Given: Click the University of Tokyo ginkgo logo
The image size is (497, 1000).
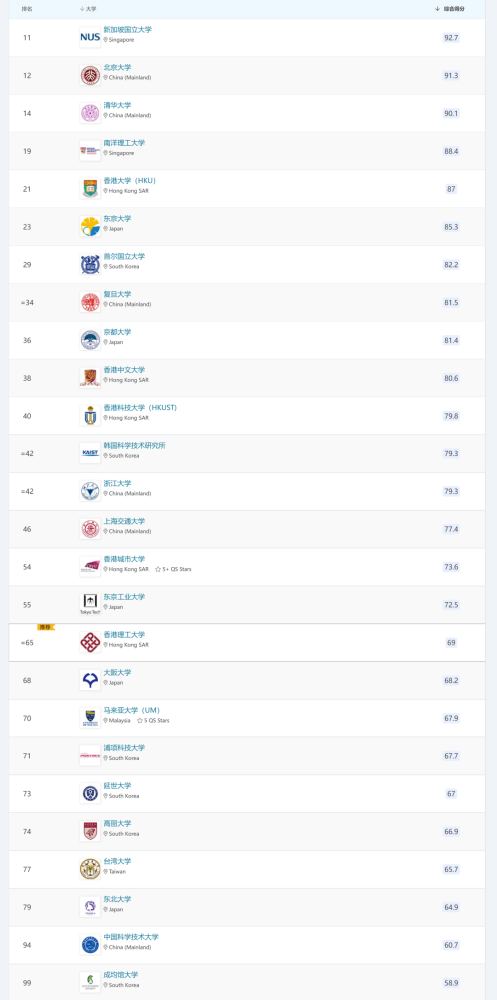Looking at the screenshot, I should pos(90,226).
